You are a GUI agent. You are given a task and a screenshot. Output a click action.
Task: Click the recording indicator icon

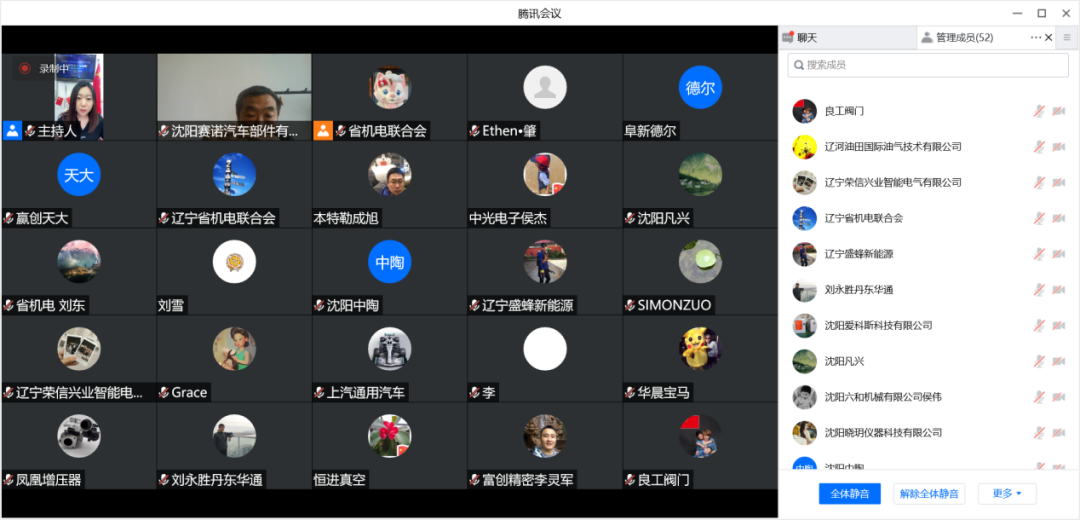[25, 68]
